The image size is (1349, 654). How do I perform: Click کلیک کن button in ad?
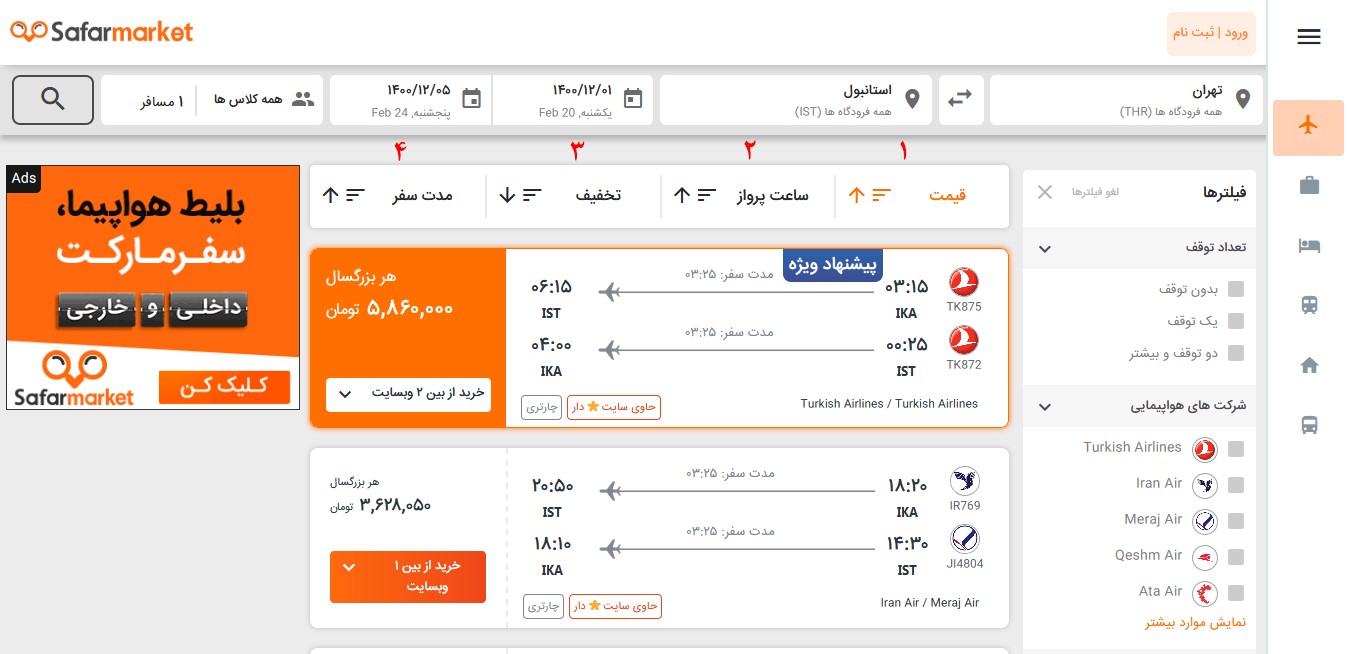[223, 387]
